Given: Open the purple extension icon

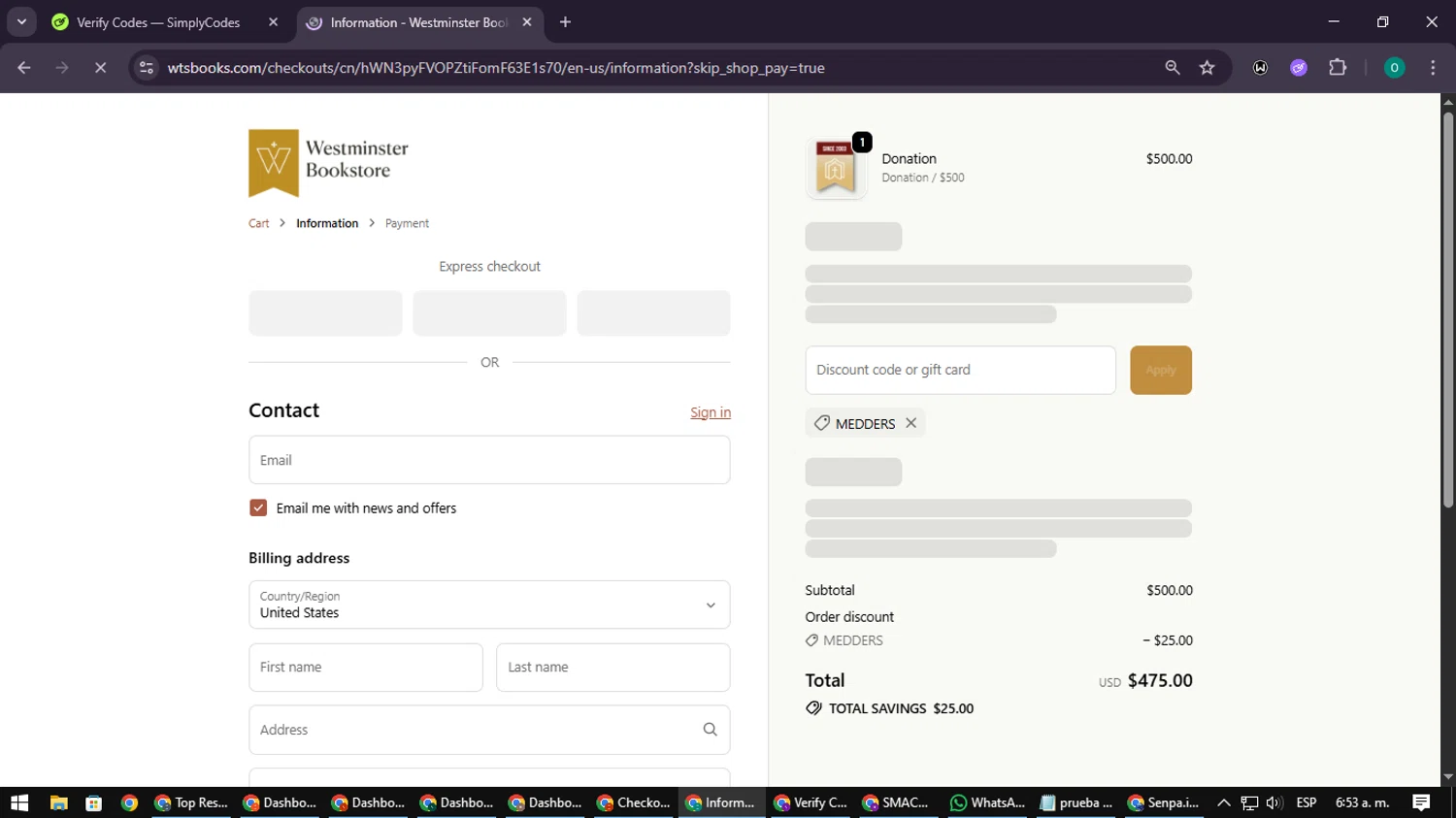Looking at the screenshot, I should click(1299, 68).
